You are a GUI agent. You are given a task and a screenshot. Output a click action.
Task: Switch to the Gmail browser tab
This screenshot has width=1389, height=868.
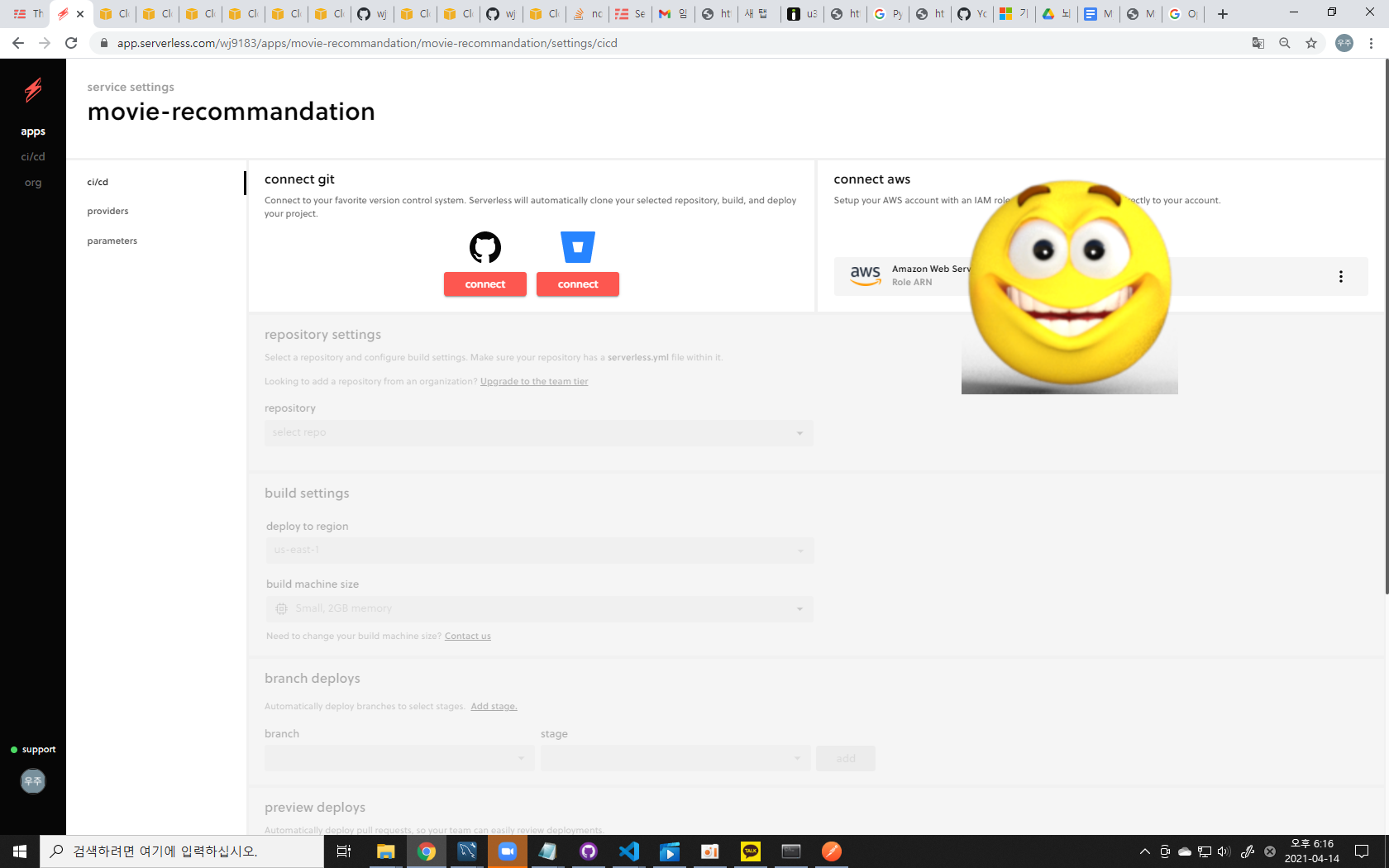673,14
